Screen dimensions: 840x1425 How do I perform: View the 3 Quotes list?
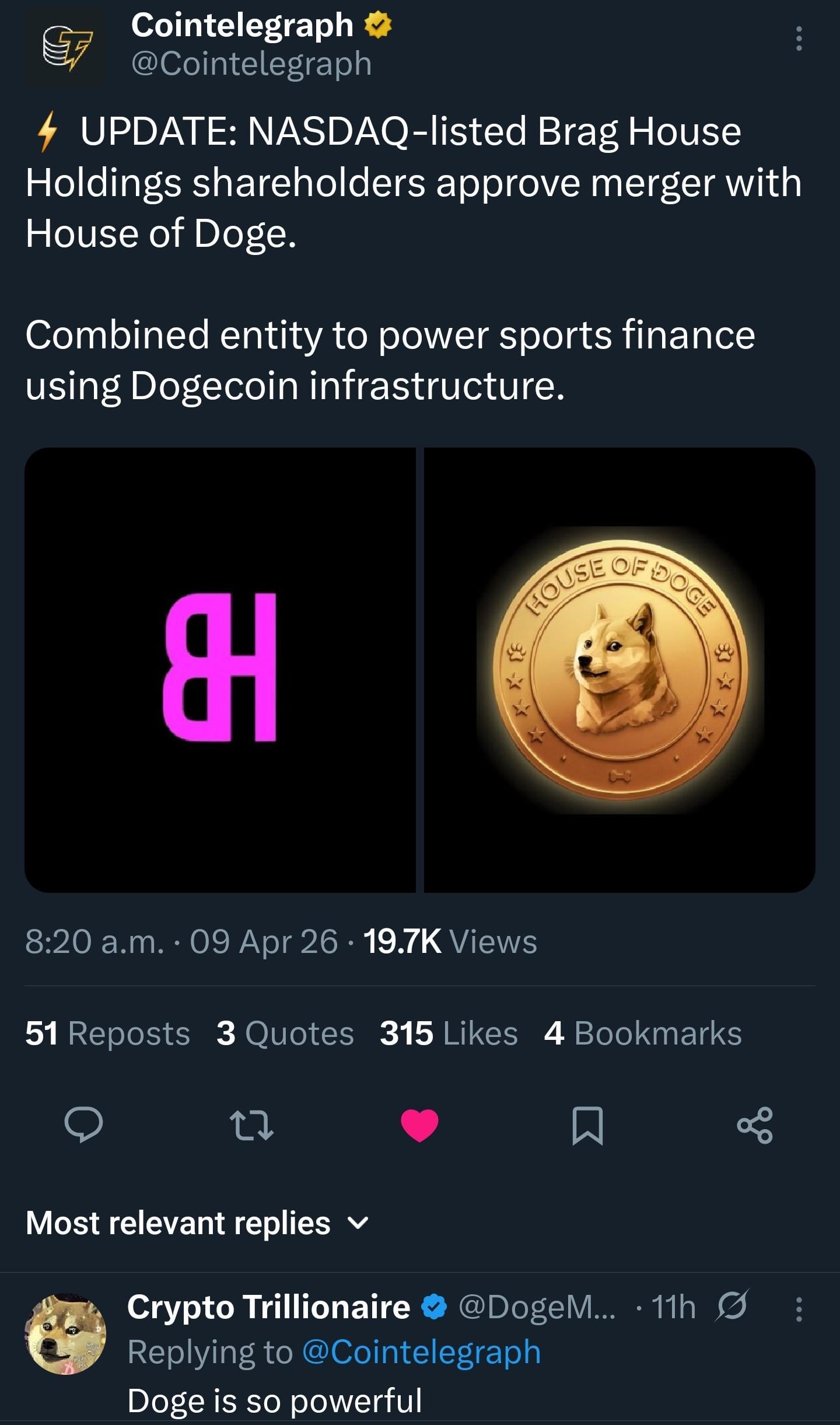[285, 1033]
